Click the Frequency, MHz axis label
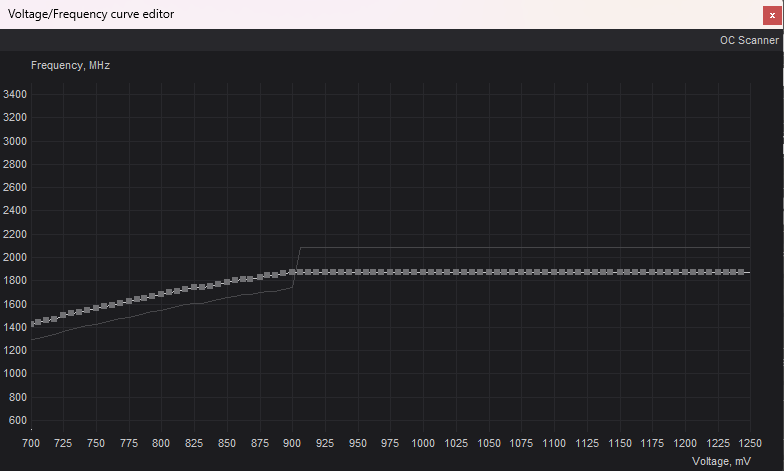 point(70,65)
